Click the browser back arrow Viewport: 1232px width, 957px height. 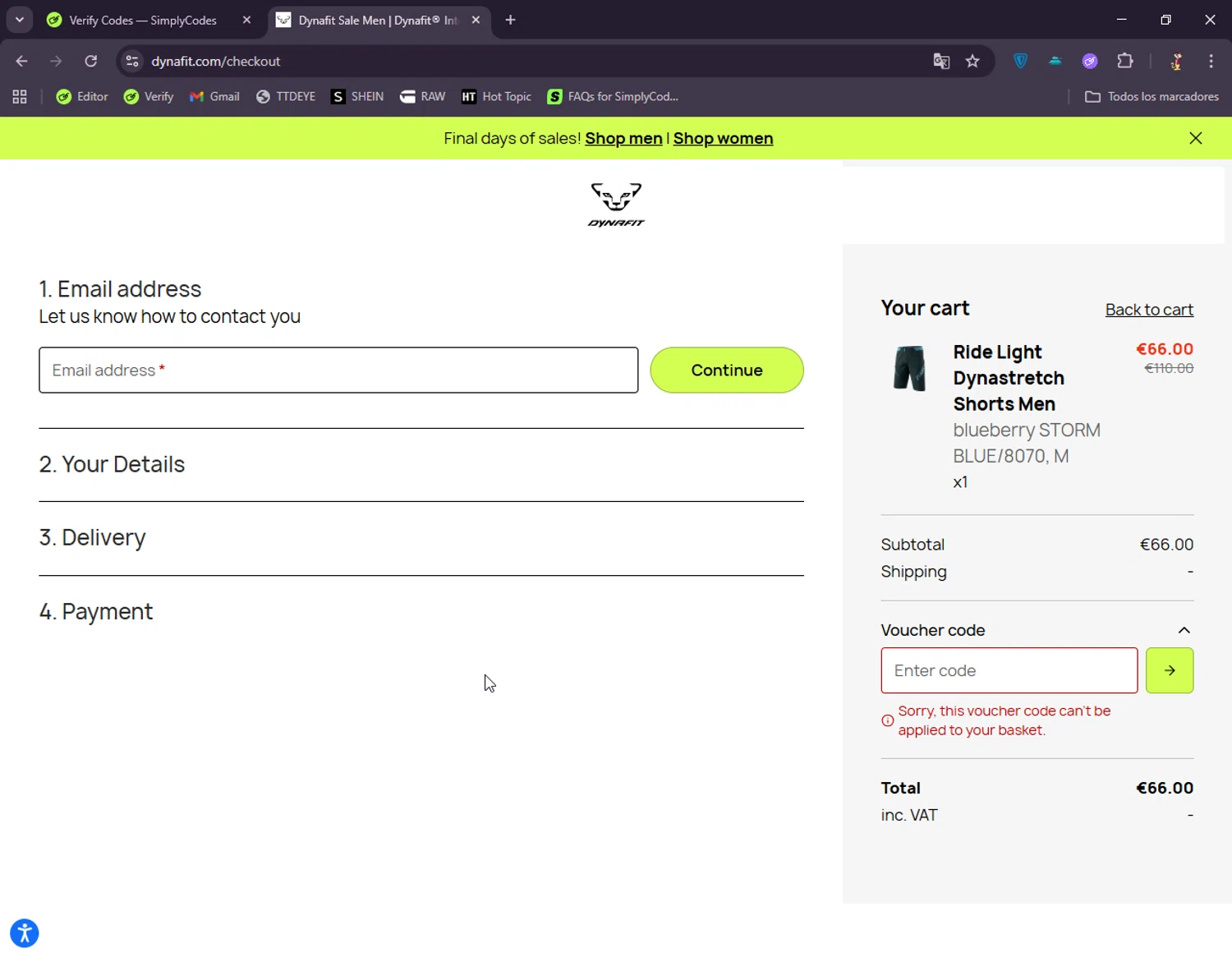(22, 61)
